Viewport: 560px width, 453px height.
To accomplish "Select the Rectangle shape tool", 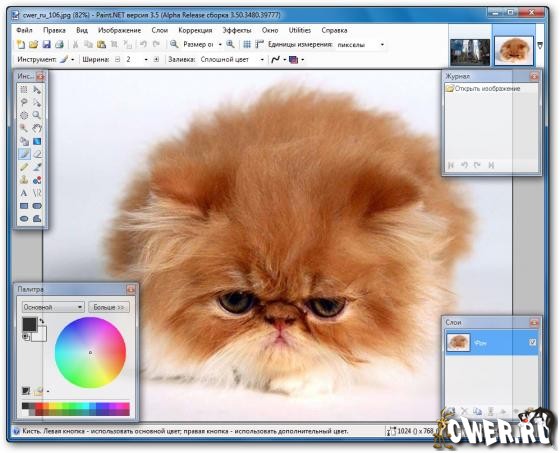I will pos(24,206).
